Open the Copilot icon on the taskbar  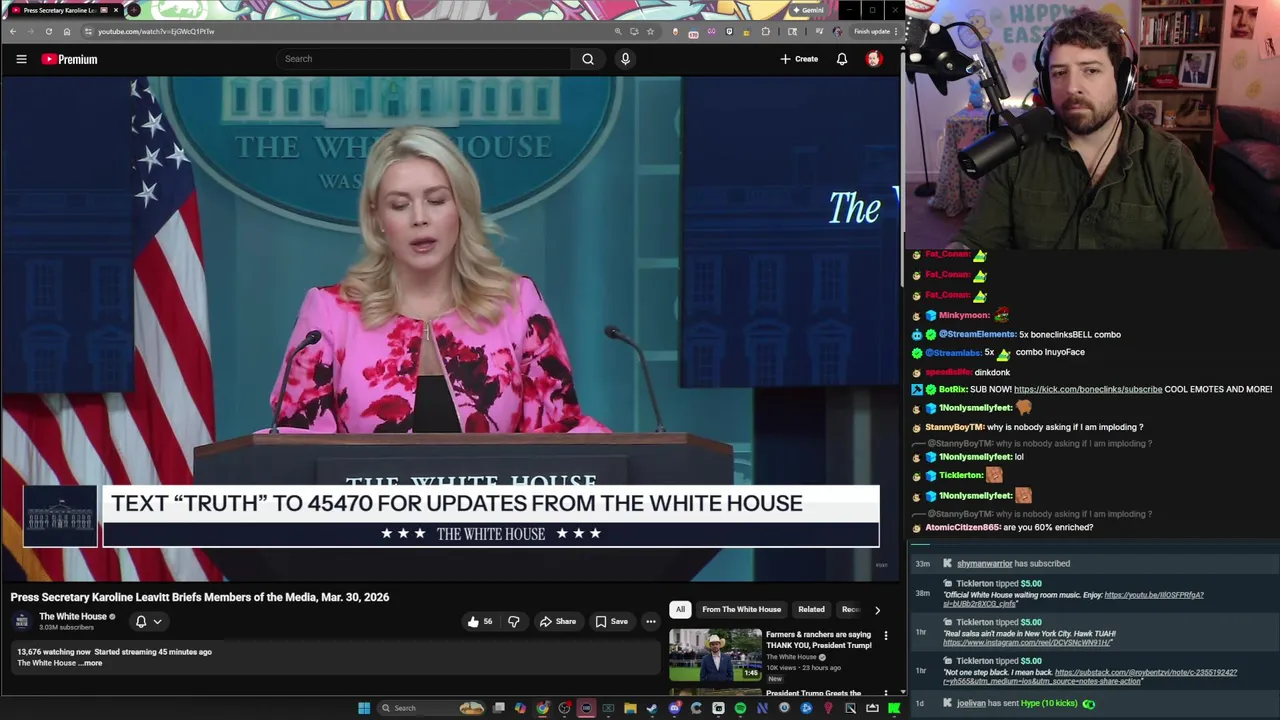pos(520,708)
